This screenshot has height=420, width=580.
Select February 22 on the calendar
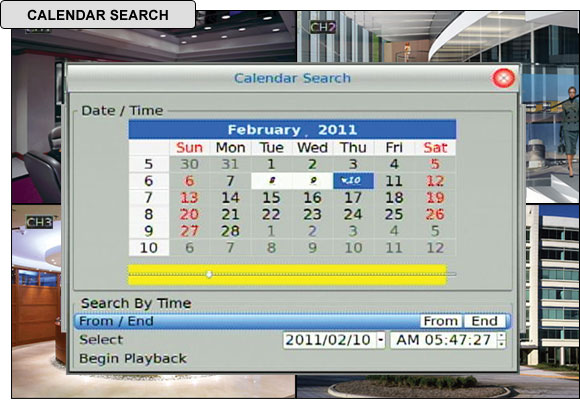[x=272, y=214]
